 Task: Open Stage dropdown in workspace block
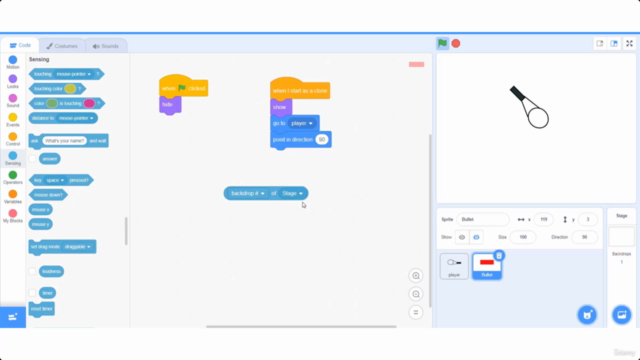click(293, 193)
